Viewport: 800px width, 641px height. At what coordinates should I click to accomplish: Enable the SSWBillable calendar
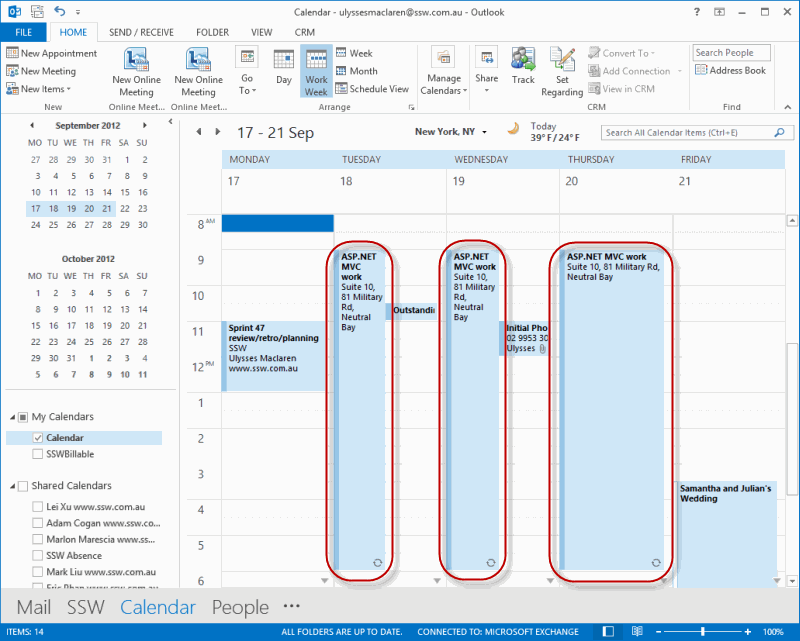(x=38, y=454)
